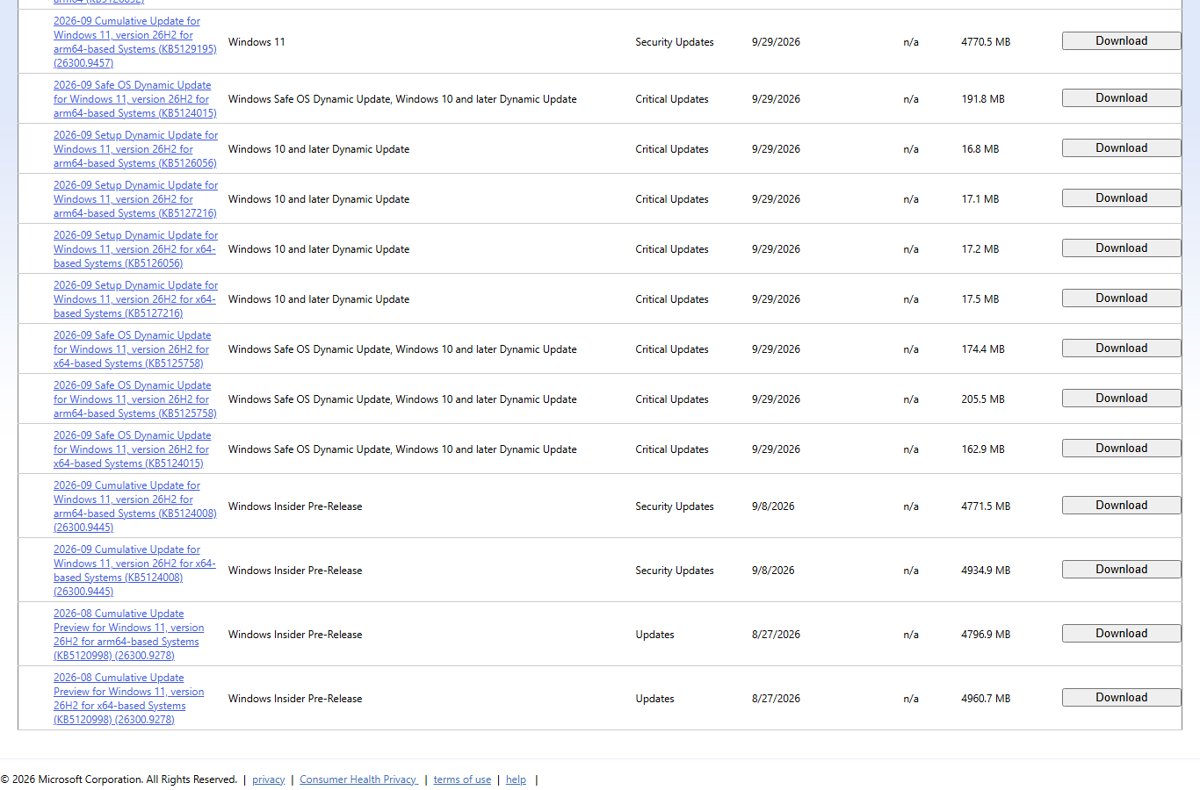Open the KB5124008 x64 cumulative update link

(135, 570)
